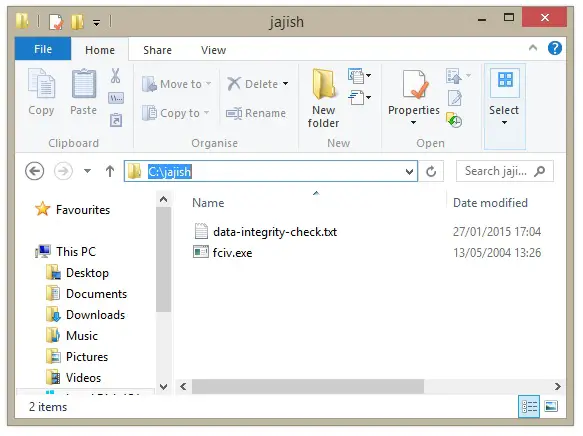Click the search magnifier icon
This screenshot has width=583, height=436.
539,171
